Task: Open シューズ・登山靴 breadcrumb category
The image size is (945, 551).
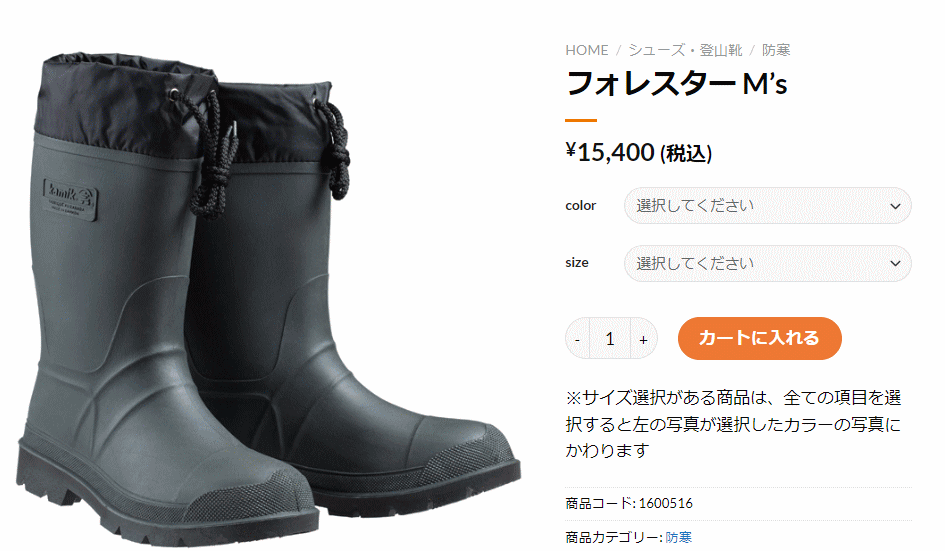Action: pyautogui.click(x=685, y=50)
